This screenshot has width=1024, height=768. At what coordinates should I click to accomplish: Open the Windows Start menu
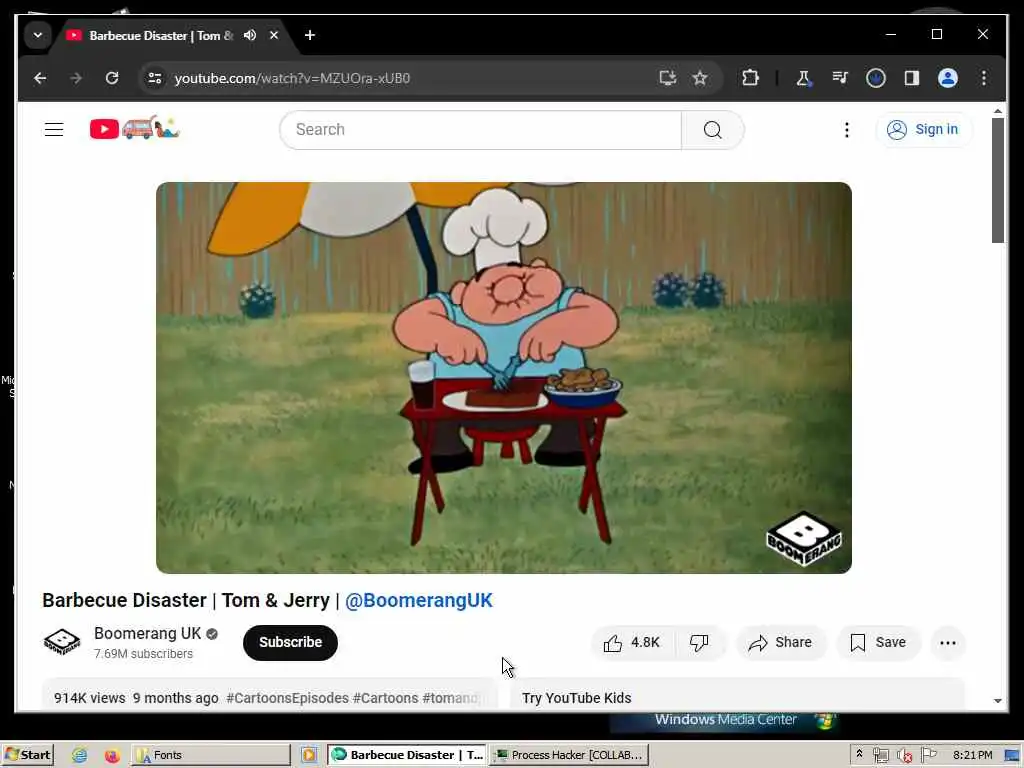[27, 755]
